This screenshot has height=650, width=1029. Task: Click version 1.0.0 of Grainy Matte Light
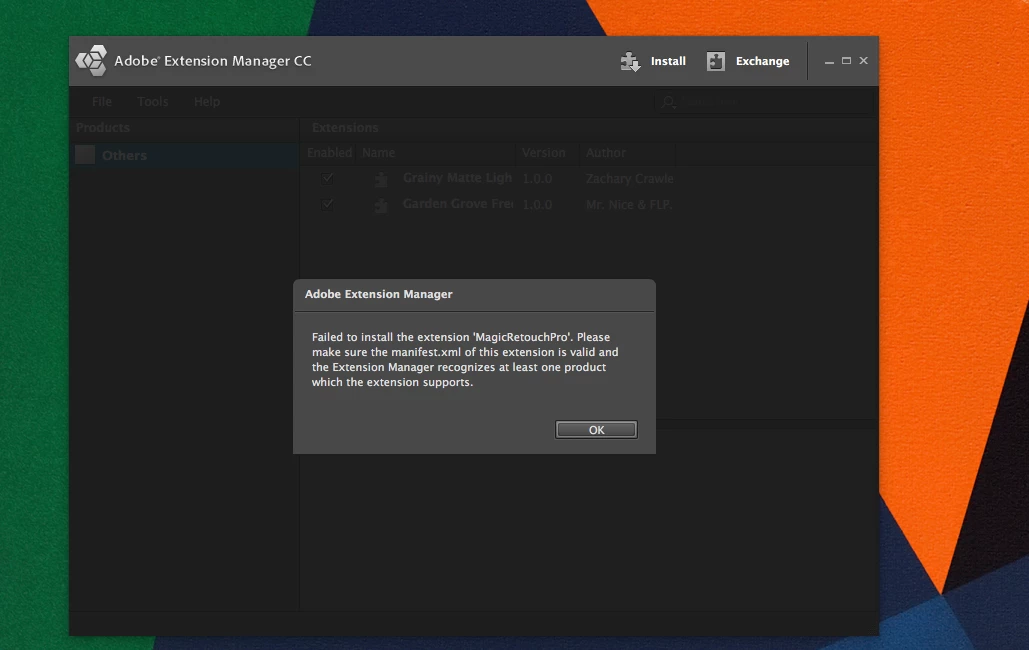tap(537, 179)
